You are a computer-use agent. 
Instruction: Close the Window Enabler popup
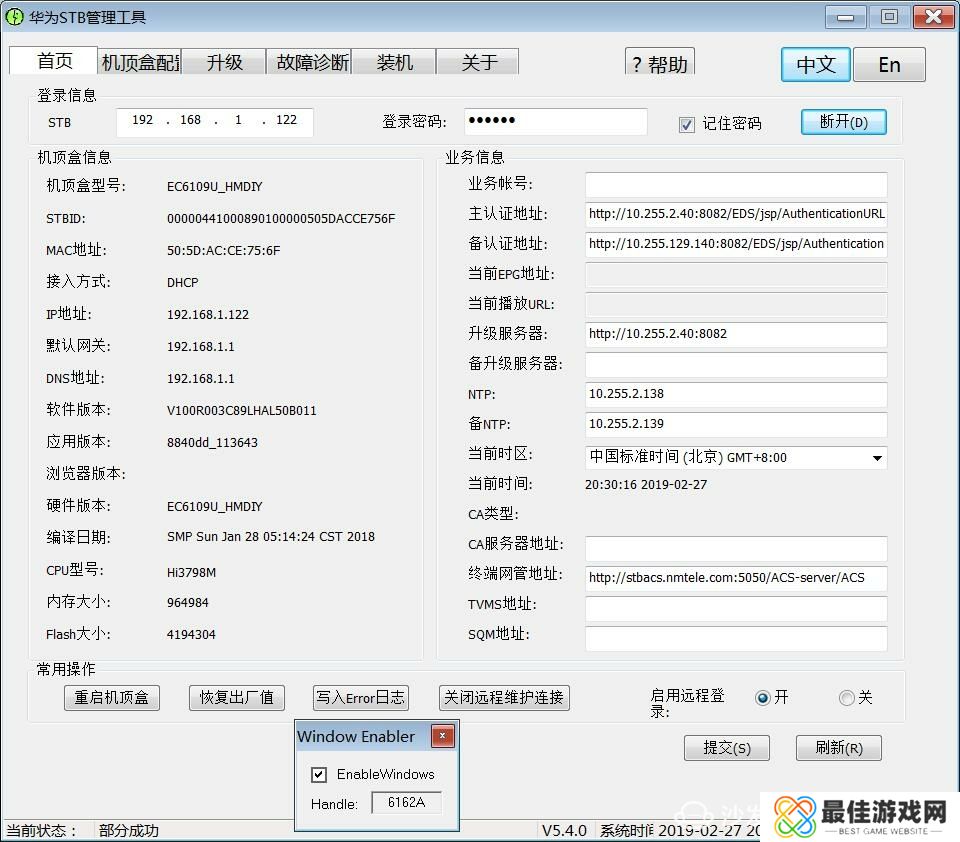click(443, 737)
